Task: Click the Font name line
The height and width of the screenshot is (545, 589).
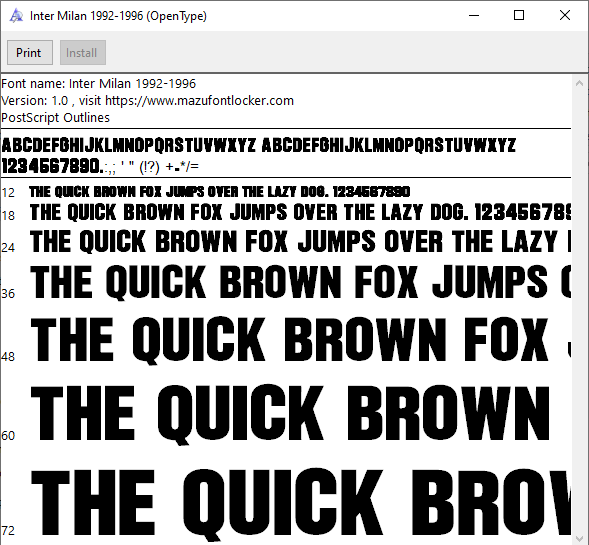Action: tap(98, 83)
